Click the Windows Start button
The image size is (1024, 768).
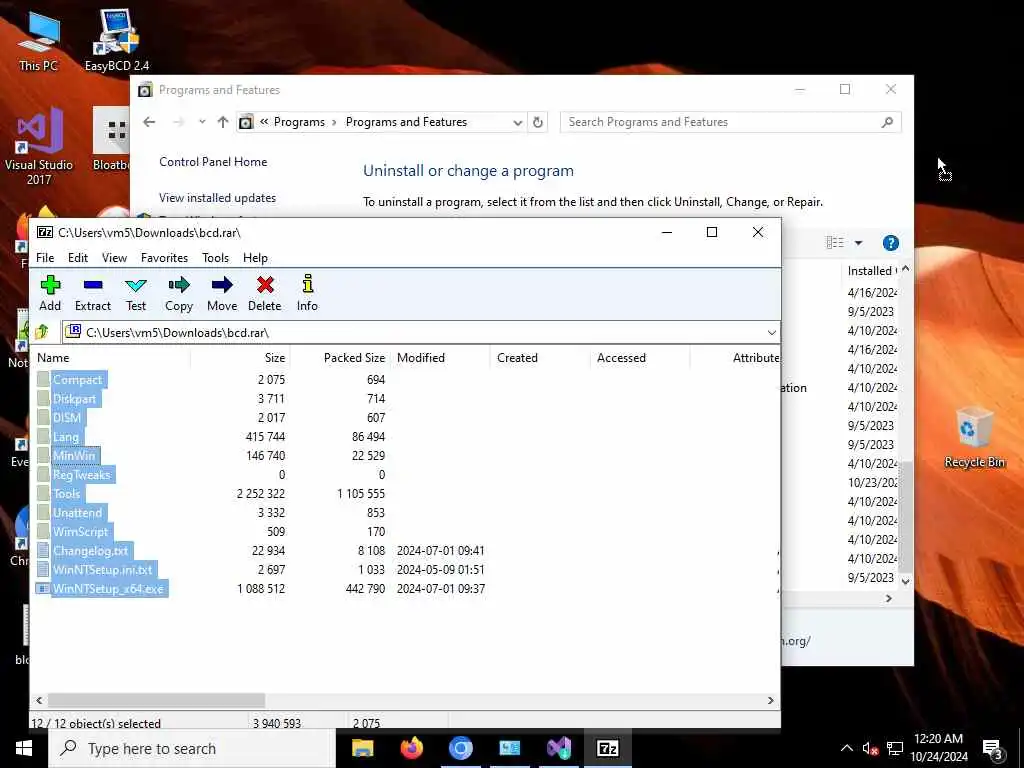[x=24, y=748]
